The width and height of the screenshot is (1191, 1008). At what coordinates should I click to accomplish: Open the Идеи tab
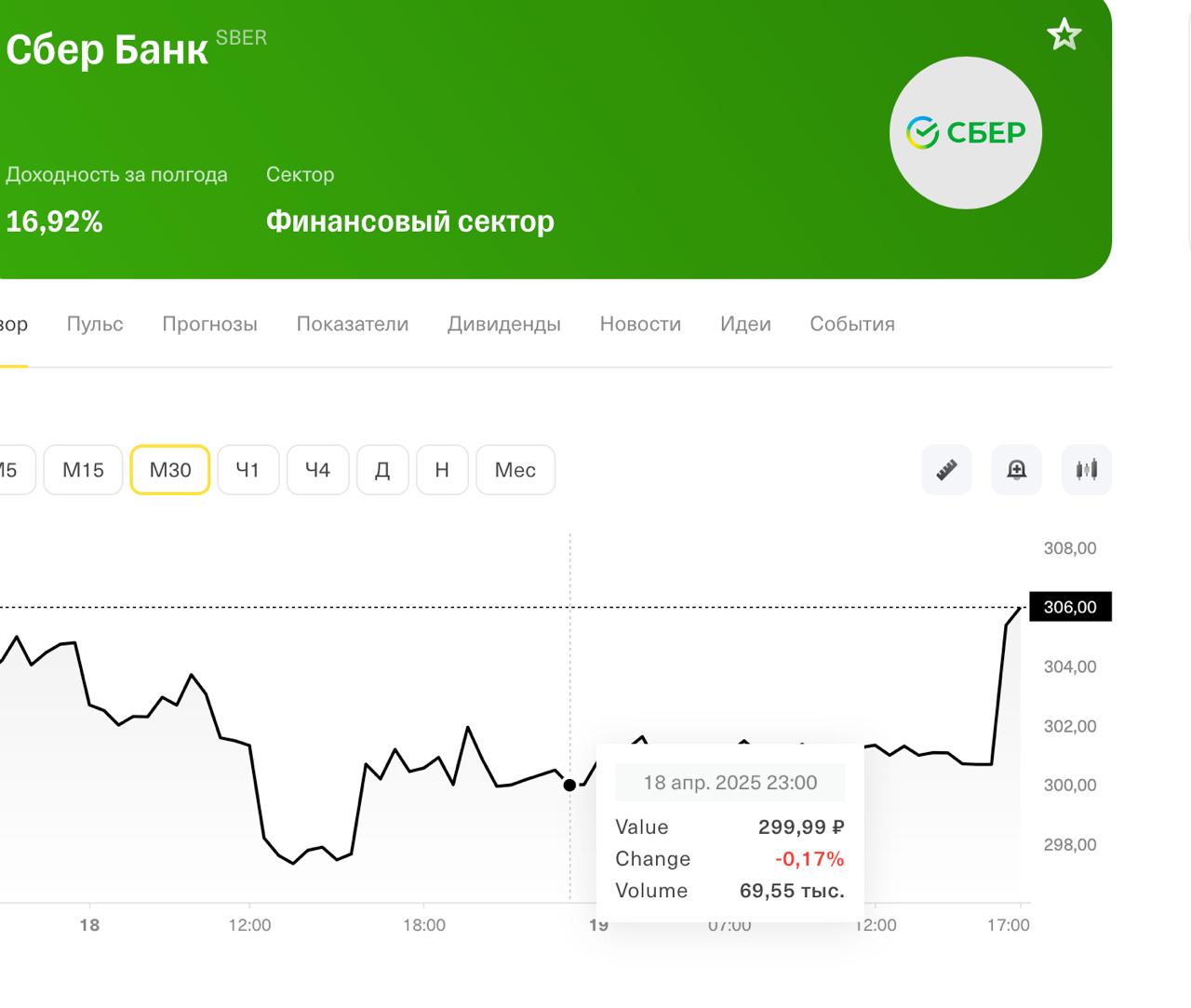(745, 324)
